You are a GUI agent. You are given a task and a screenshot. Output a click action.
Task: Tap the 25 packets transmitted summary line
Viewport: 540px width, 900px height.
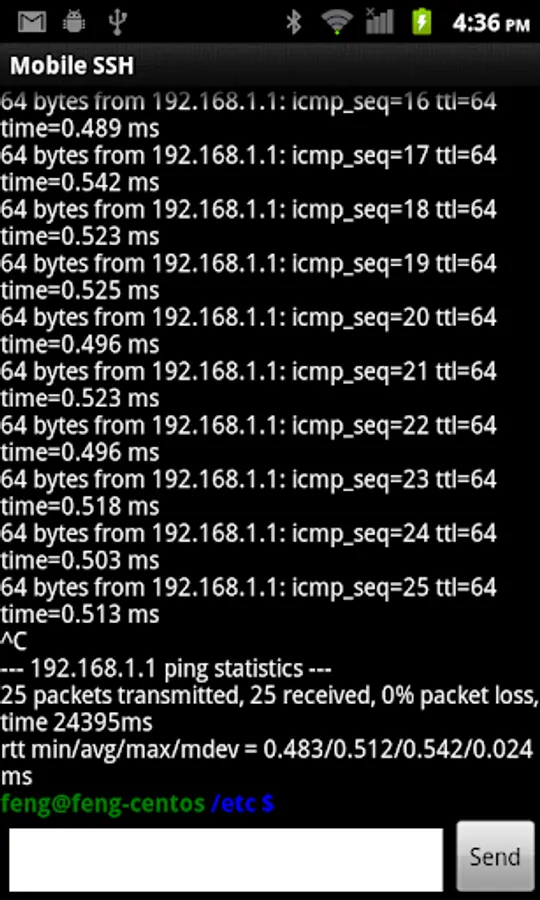[x=270, y=696]
